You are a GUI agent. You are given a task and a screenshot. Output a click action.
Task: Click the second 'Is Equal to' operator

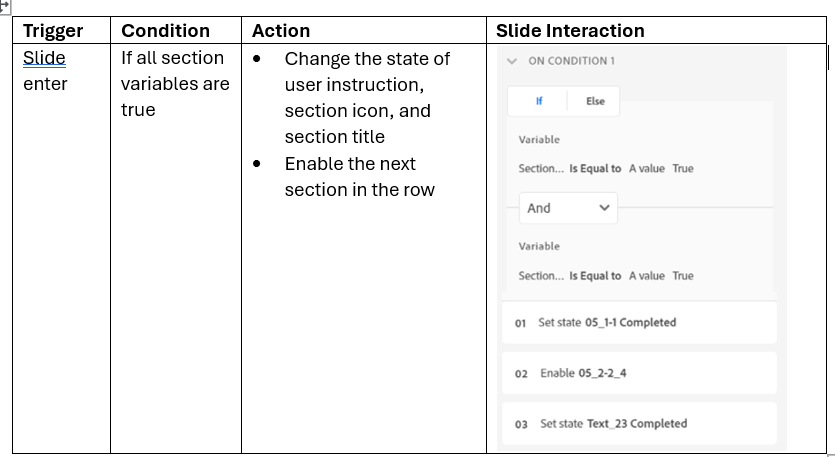595,276
